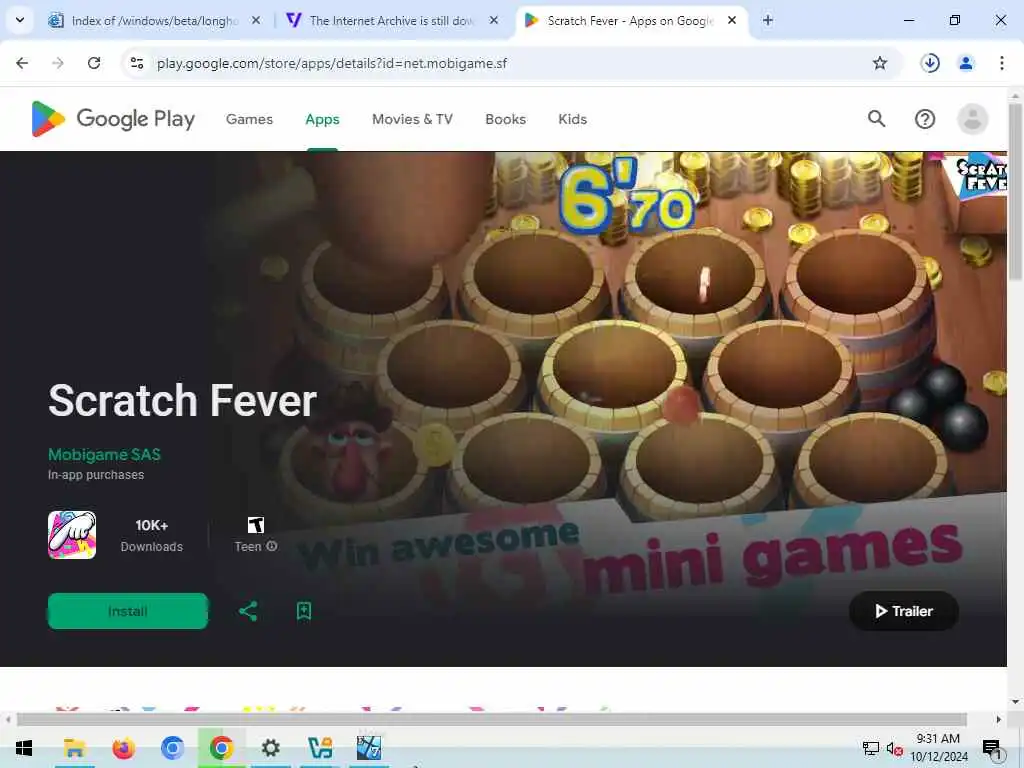Image resolution: width=1024 pixels, height=768 pixels.
Task: View site information icon in address bar
Action: click(x=137, y=63)
